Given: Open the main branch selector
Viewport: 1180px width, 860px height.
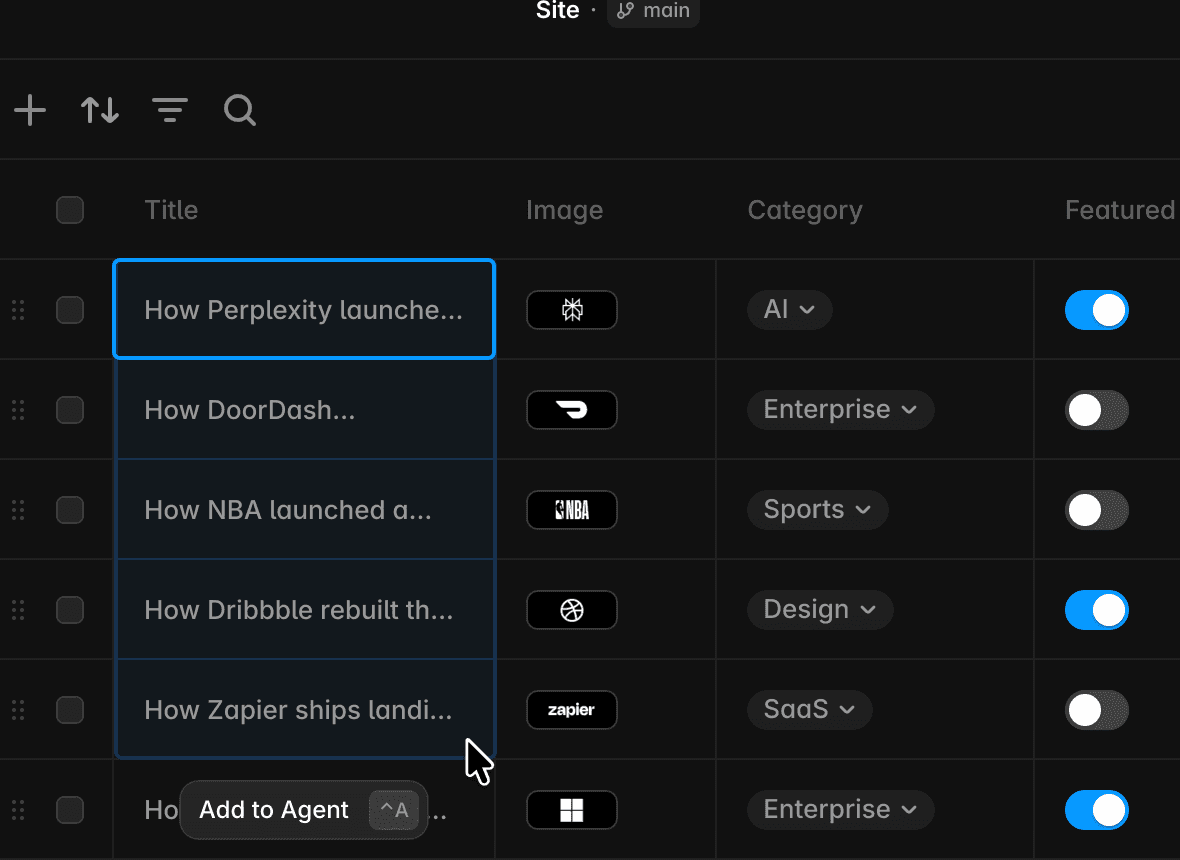Looking at the screenshot, I should (x=653, y=11).
